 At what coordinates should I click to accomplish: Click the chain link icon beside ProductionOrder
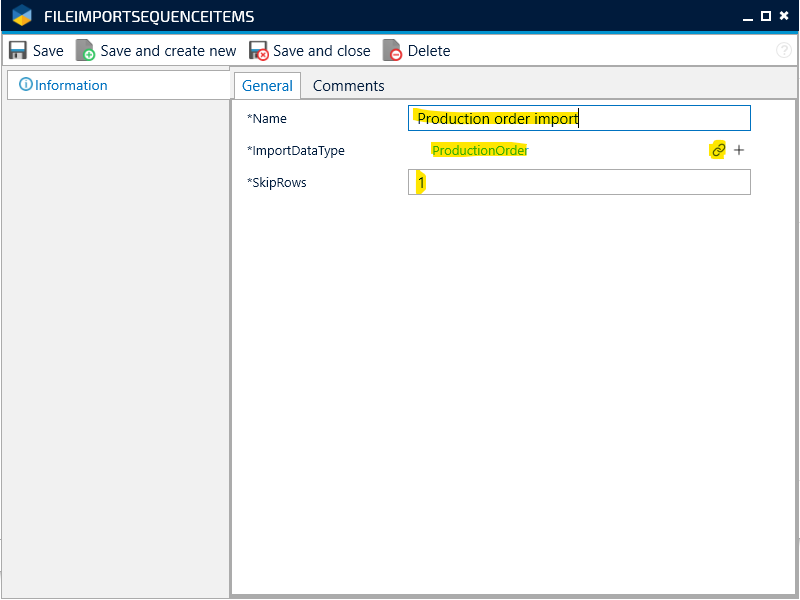point(717,150)
